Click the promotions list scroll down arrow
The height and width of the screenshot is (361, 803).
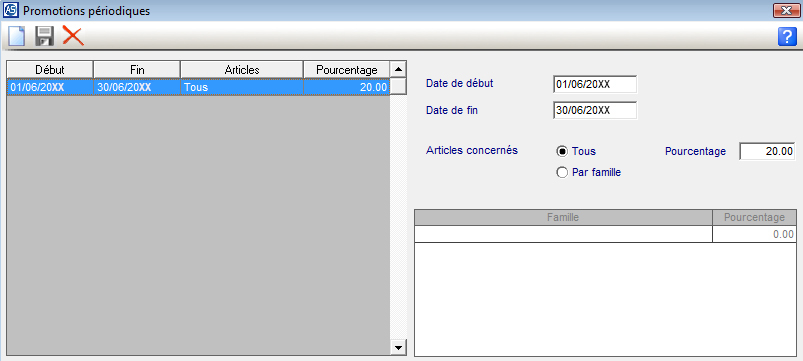pyautogui.click(x=398, y=348)
